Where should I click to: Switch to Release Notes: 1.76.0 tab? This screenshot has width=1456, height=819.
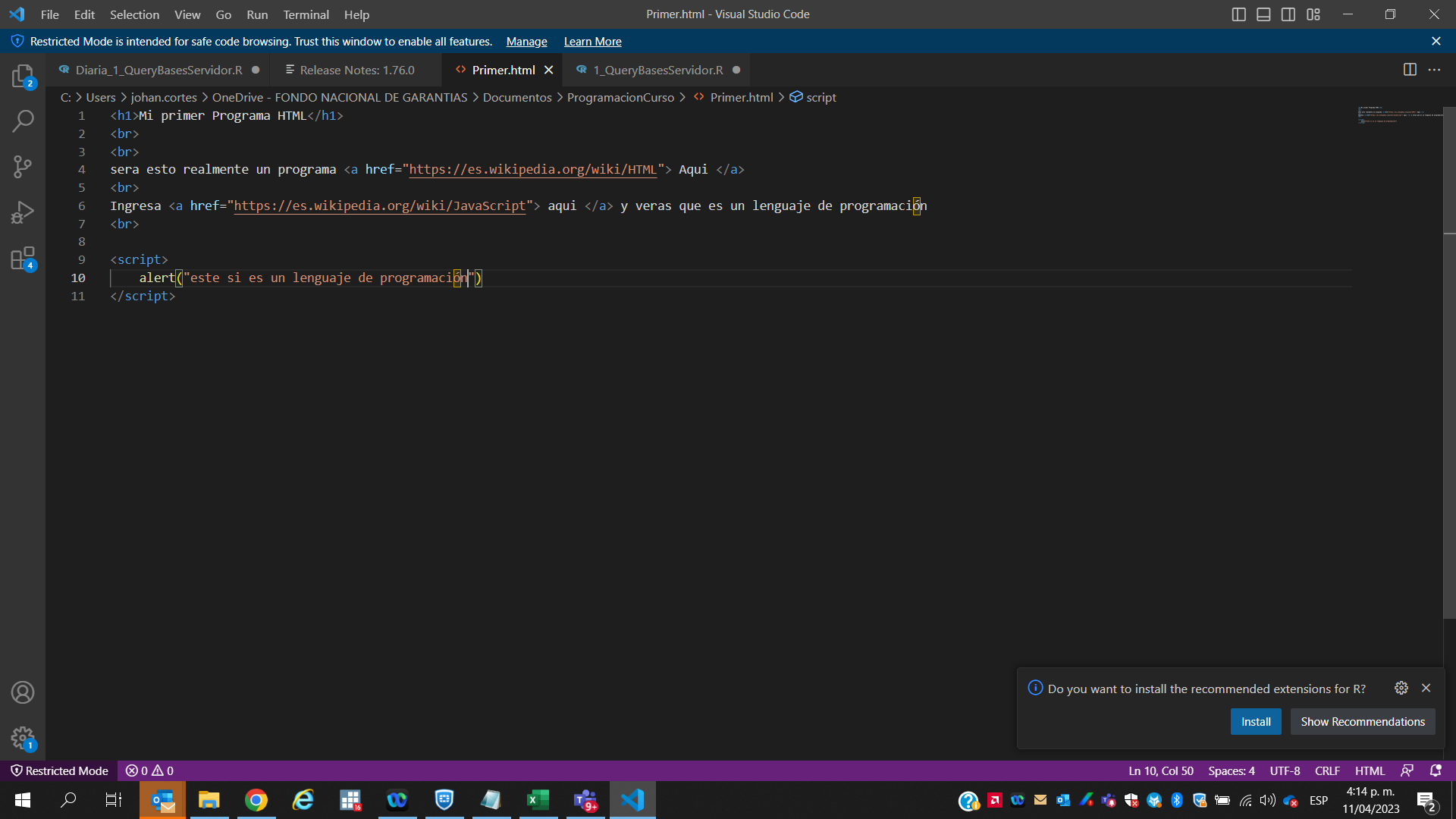click(x=356, y=70)
